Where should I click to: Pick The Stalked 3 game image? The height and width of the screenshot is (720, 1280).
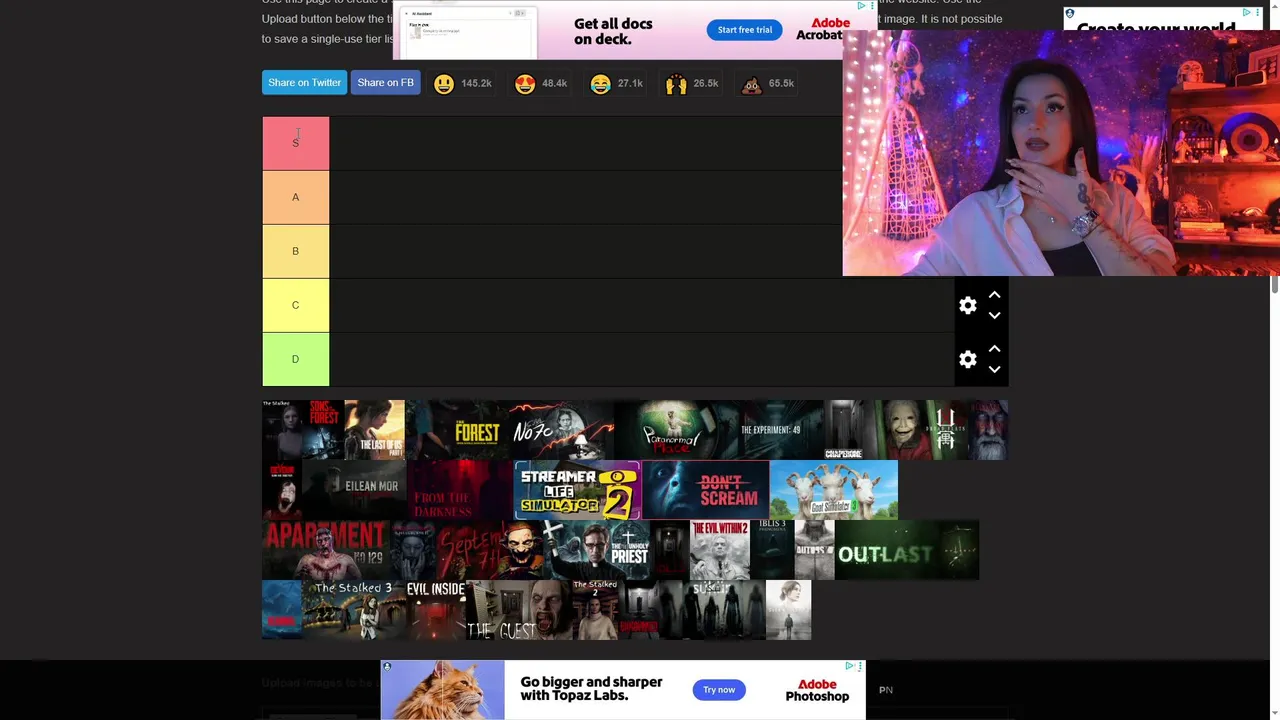coord(353,610)
